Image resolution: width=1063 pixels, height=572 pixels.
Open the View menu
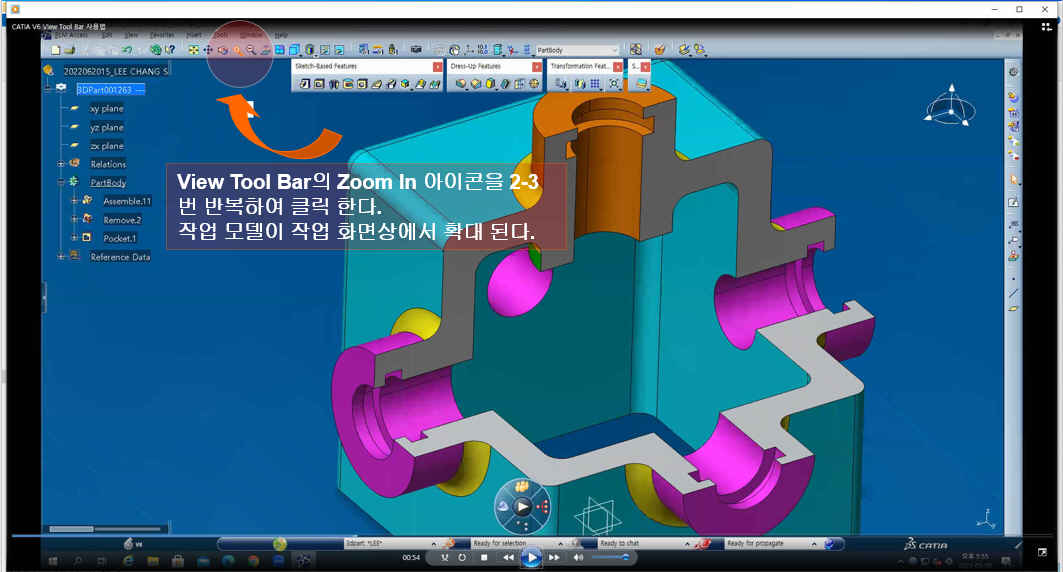pos(131,35)
